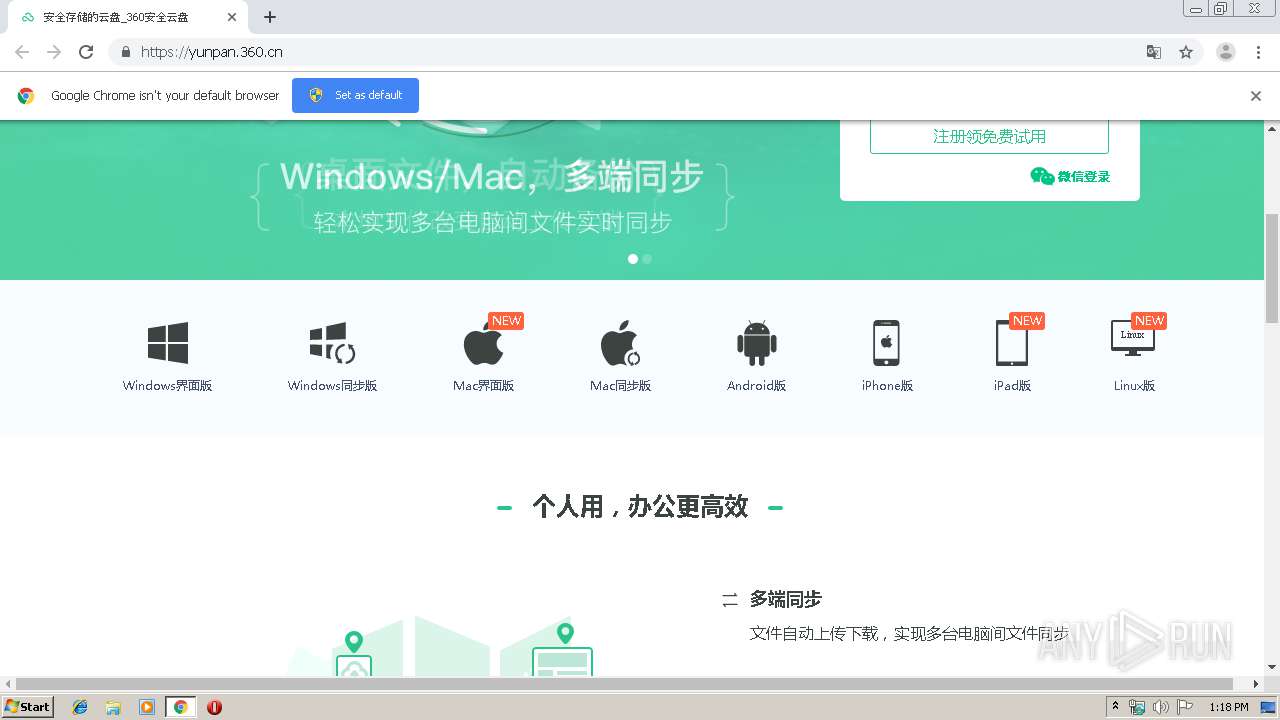Select the Mac界面版 Apple icon
Screen dimensions: 1280x720
coord(484,343)
